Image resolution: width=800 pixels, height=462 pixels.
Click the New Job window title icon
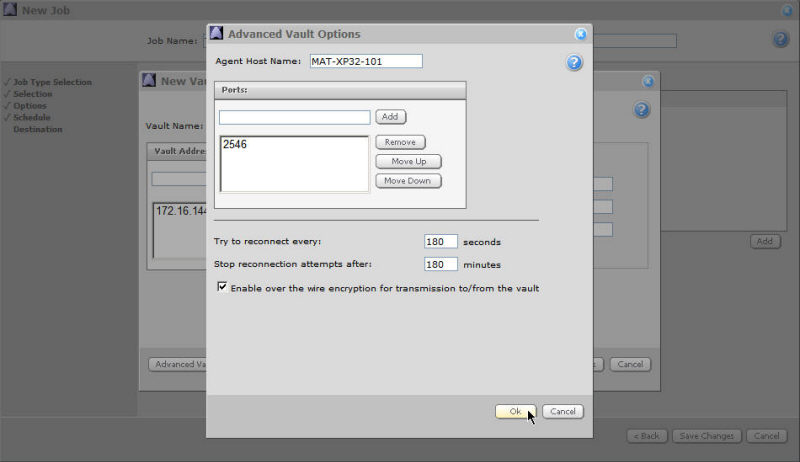tap(9, 10)
